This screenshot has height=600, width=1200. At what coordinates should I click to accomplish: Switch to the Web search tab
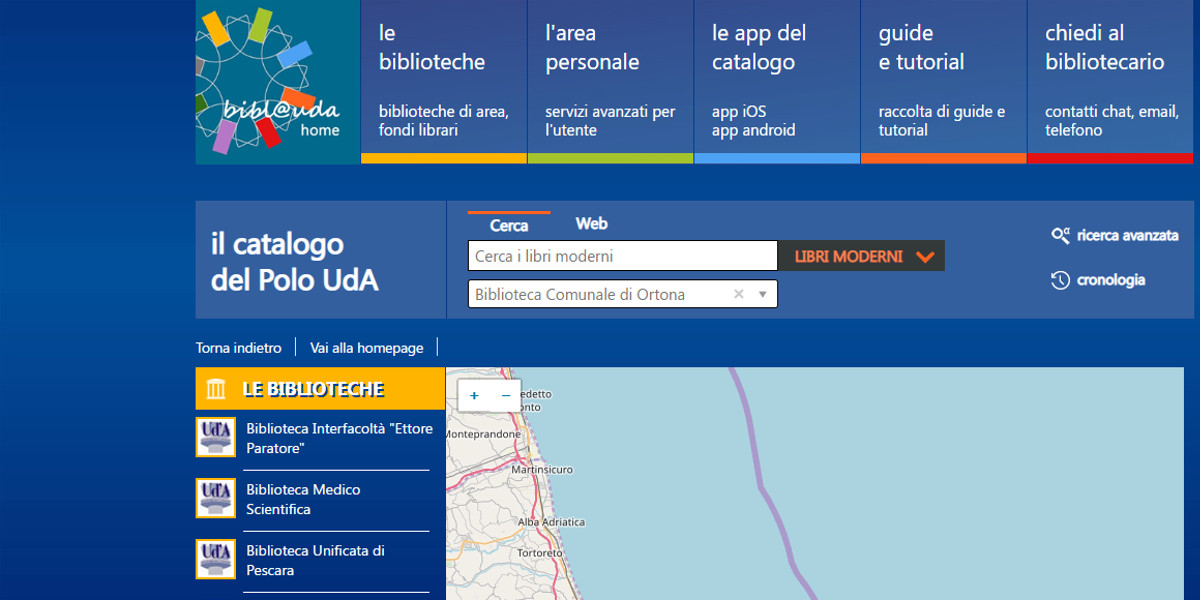point(591,224)
